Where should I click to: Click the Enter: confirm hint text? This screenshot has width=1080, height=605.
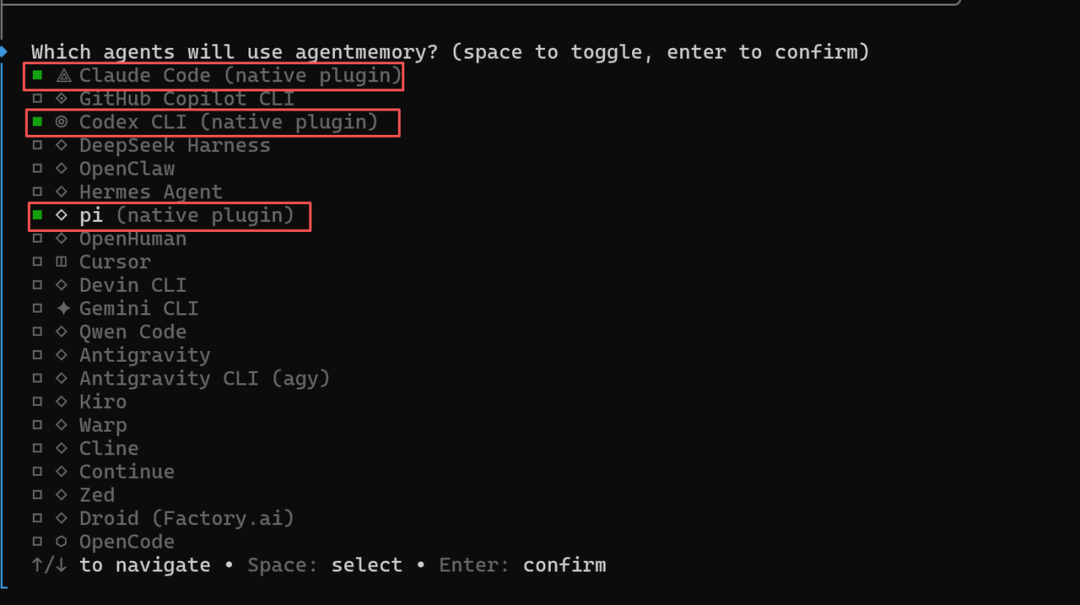[523, 565]
